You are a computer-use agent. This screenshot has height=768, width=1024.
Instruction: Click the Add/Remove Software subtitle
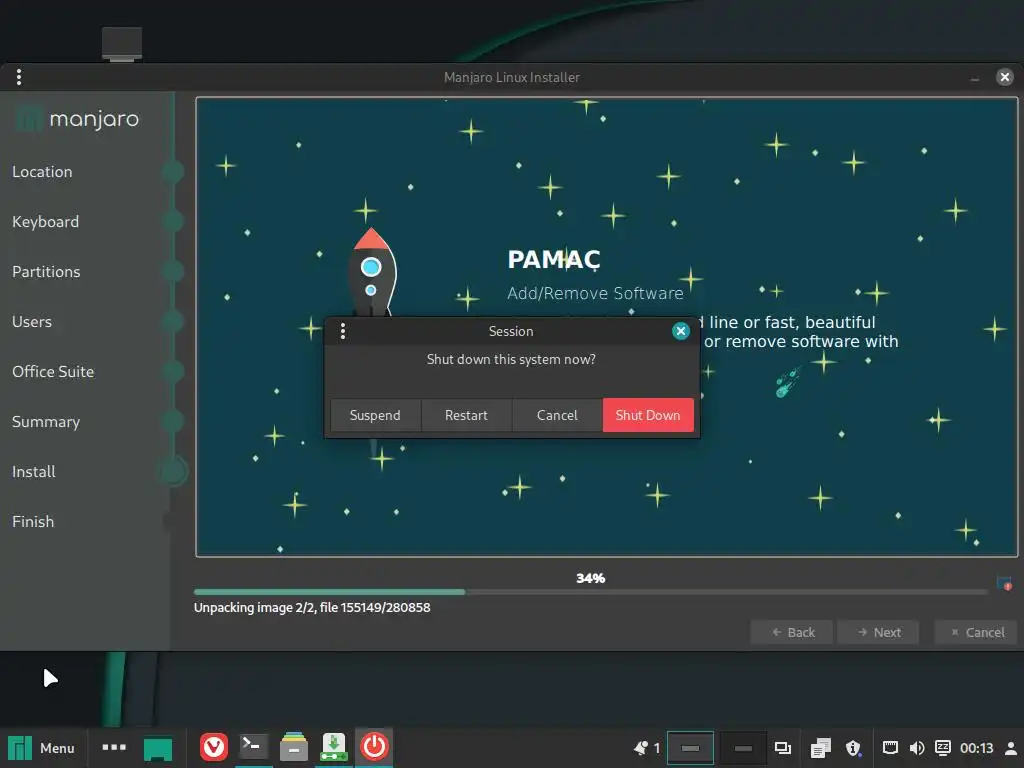pos(595,293)
